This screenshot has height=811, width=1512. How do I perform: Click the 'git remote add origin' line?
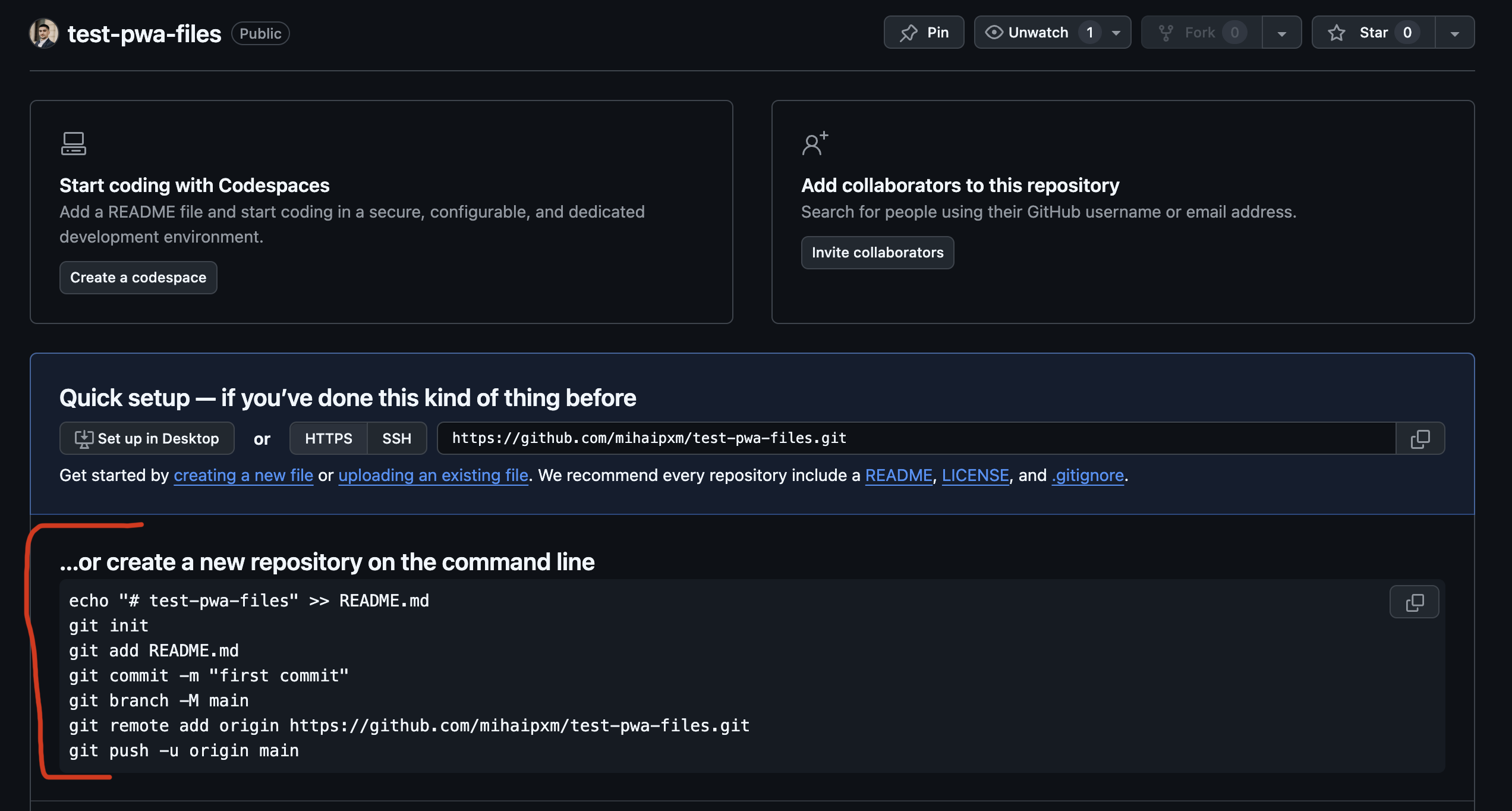pyautogui.click(x=409, y=725)
